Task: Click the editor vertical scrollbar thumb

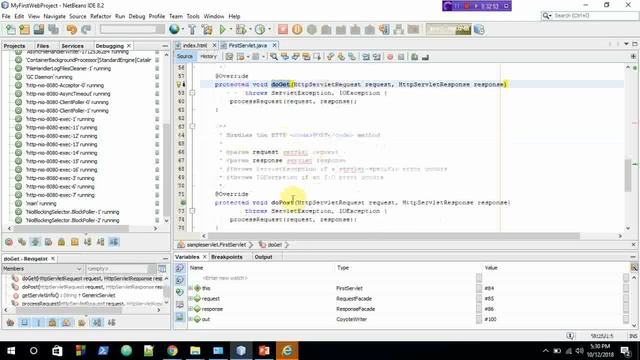Action: click(628, 175)
